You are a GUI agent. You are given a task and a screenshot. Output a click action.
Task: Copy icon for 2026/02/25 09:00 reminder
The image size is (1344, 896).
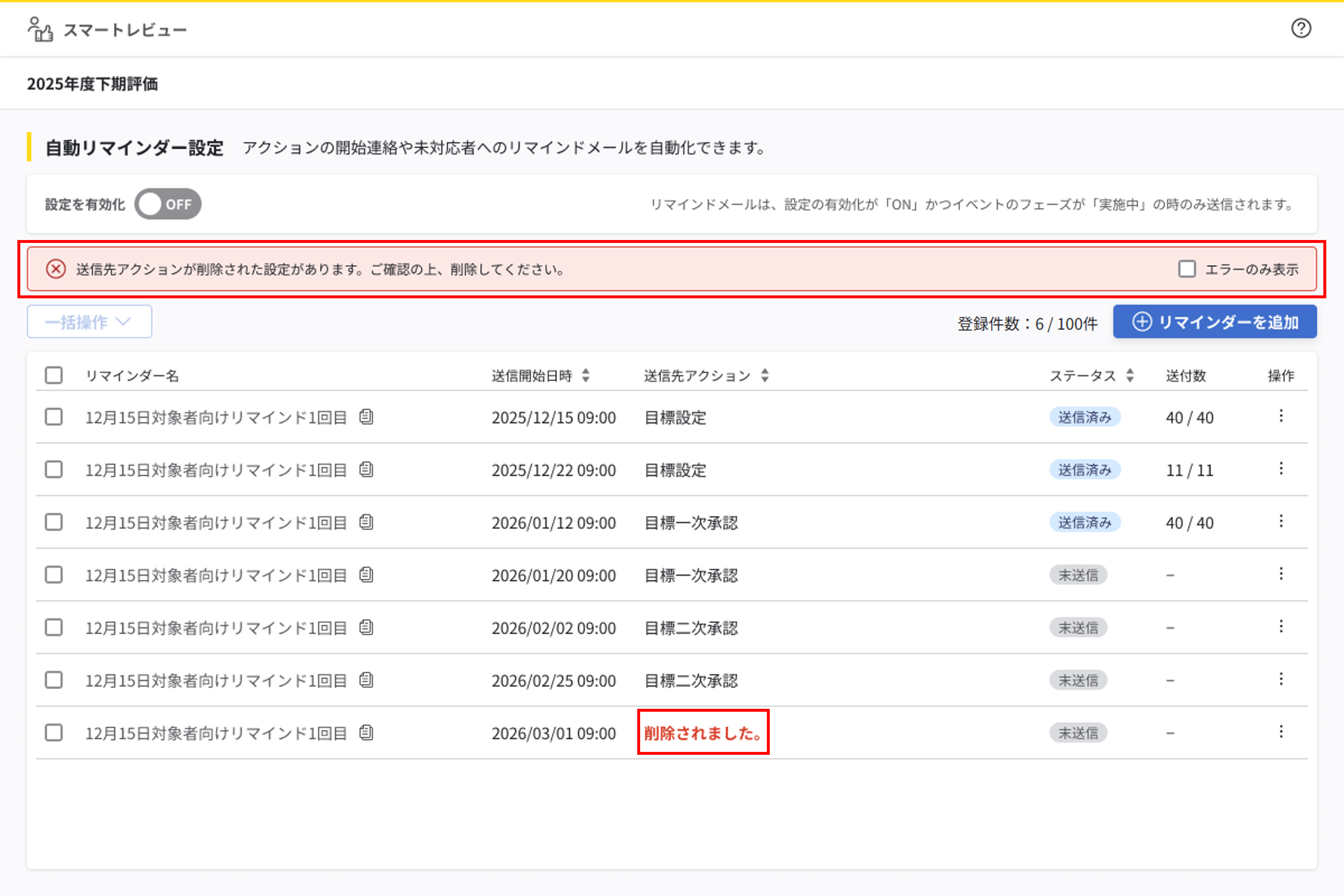[x=366, y=680]
